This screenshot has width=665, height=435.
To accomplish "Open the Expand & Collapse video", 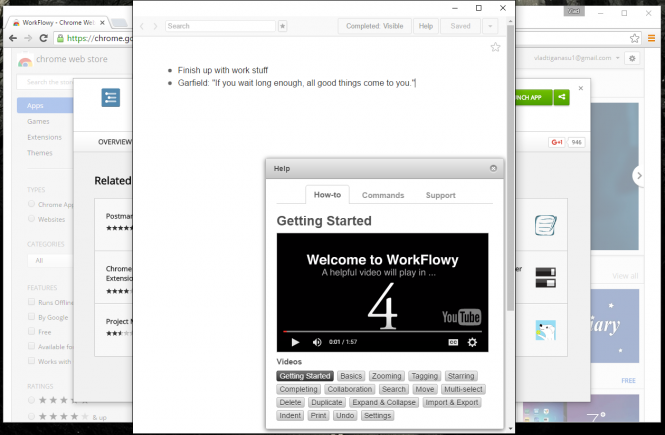I will click(x=384, y=402).
